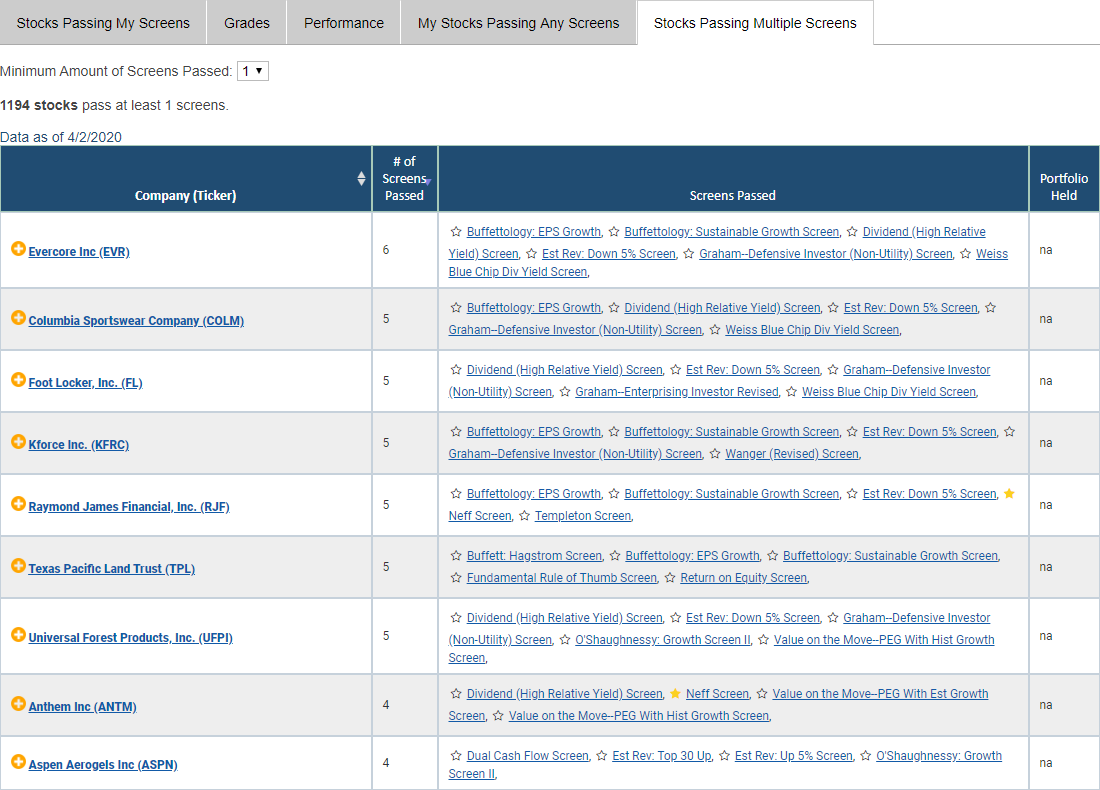Star Buffett: Hagstrom Screen in Texas Pacific row
Screen dimensions: 1100x790
click(456, 556)
